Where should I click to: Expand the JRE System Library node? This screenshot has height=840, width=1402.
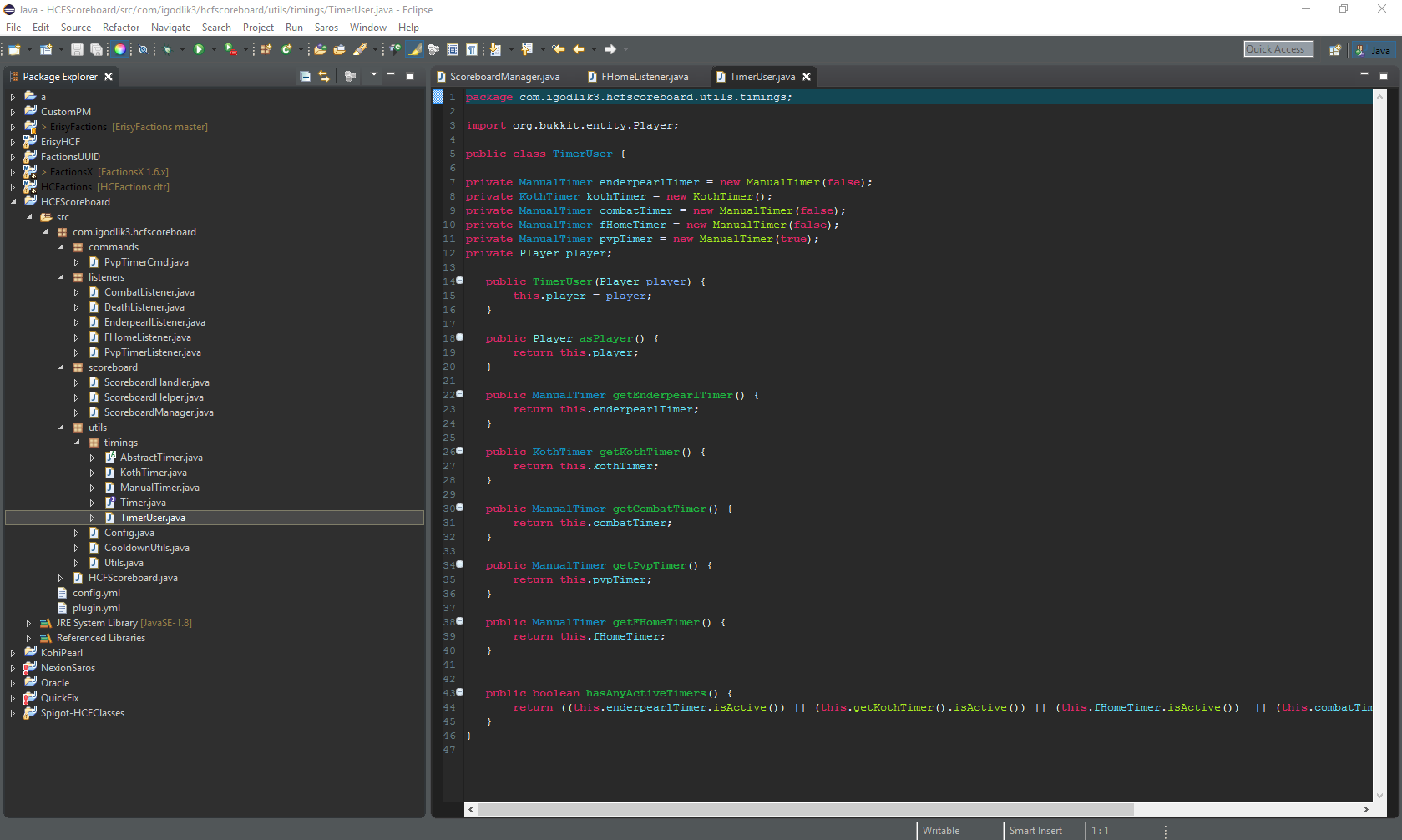(29, 623)
